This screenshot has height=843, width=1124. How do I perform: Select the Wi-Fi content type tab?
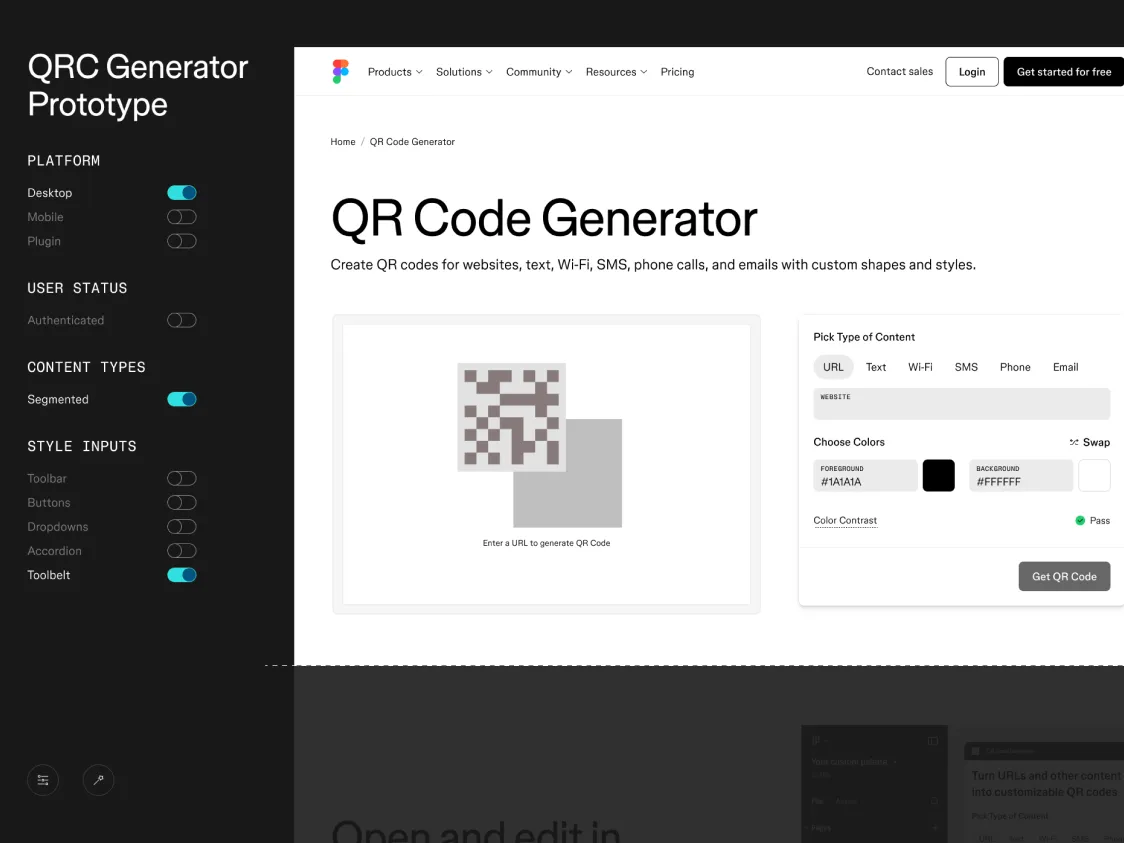(x=920, y=367)
